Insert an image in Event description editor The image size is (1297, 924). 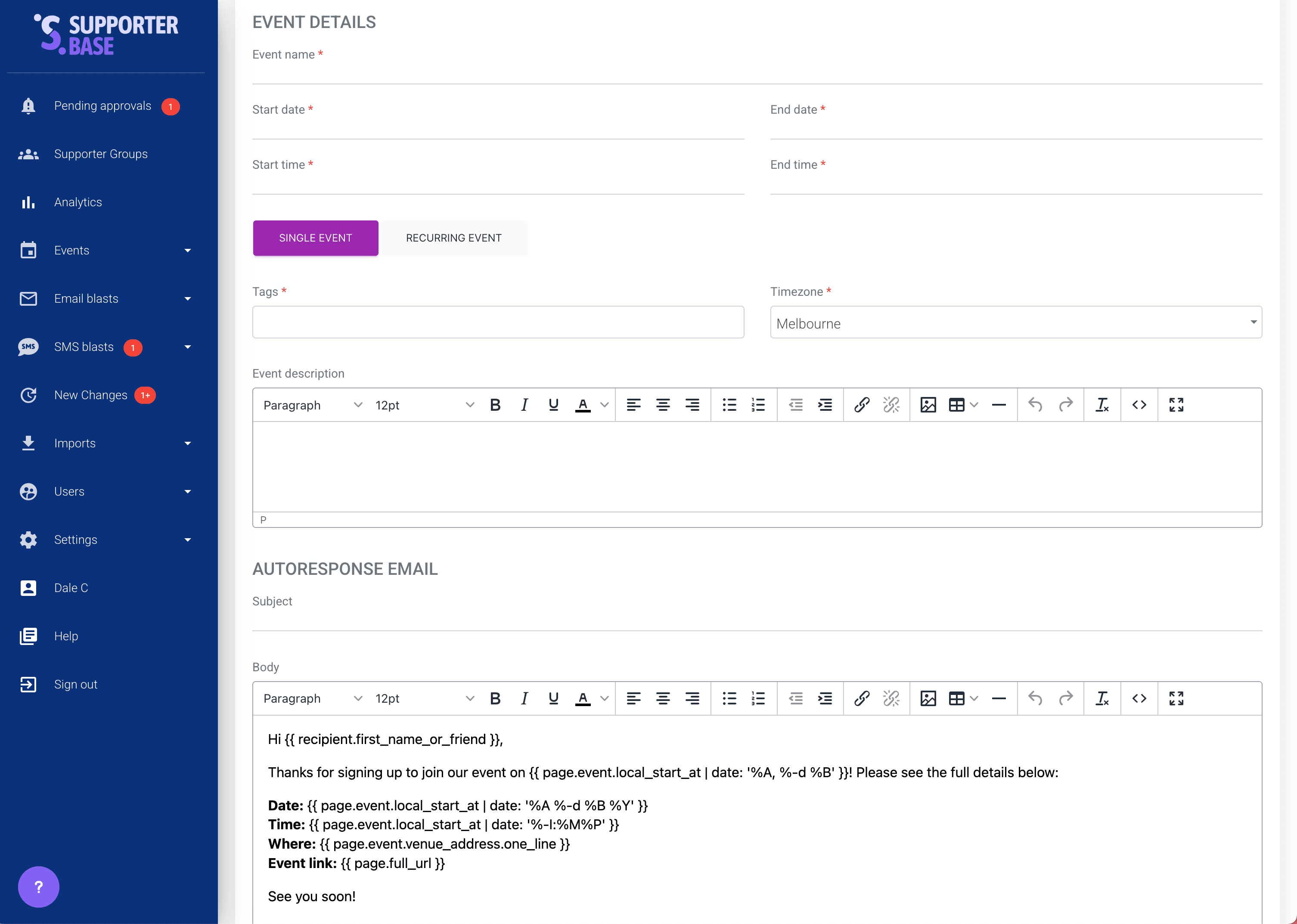pos(928,405)
